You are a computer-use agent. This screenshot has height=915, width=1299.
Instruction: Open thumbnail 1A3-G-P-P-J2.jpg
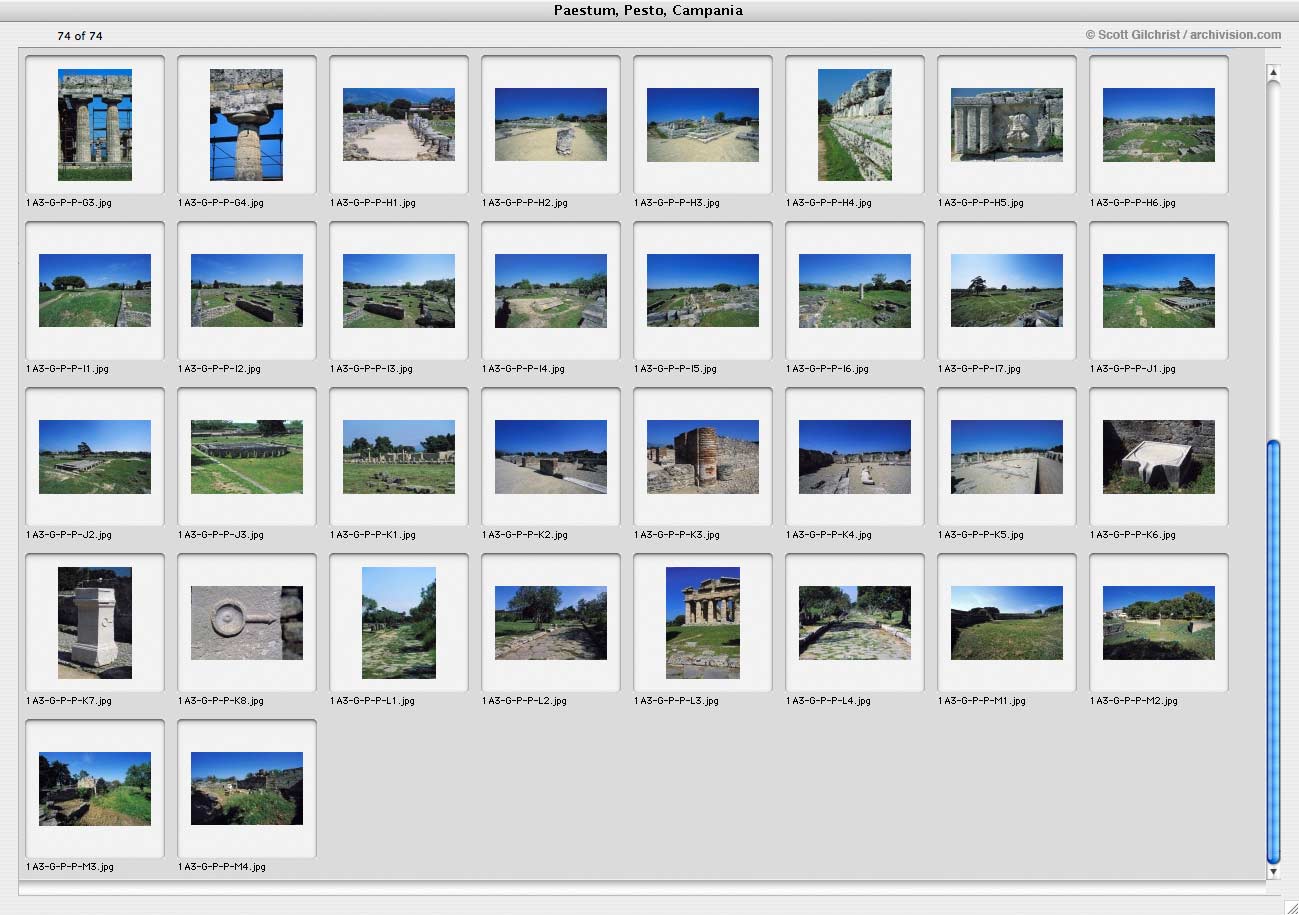coord(95,457)
